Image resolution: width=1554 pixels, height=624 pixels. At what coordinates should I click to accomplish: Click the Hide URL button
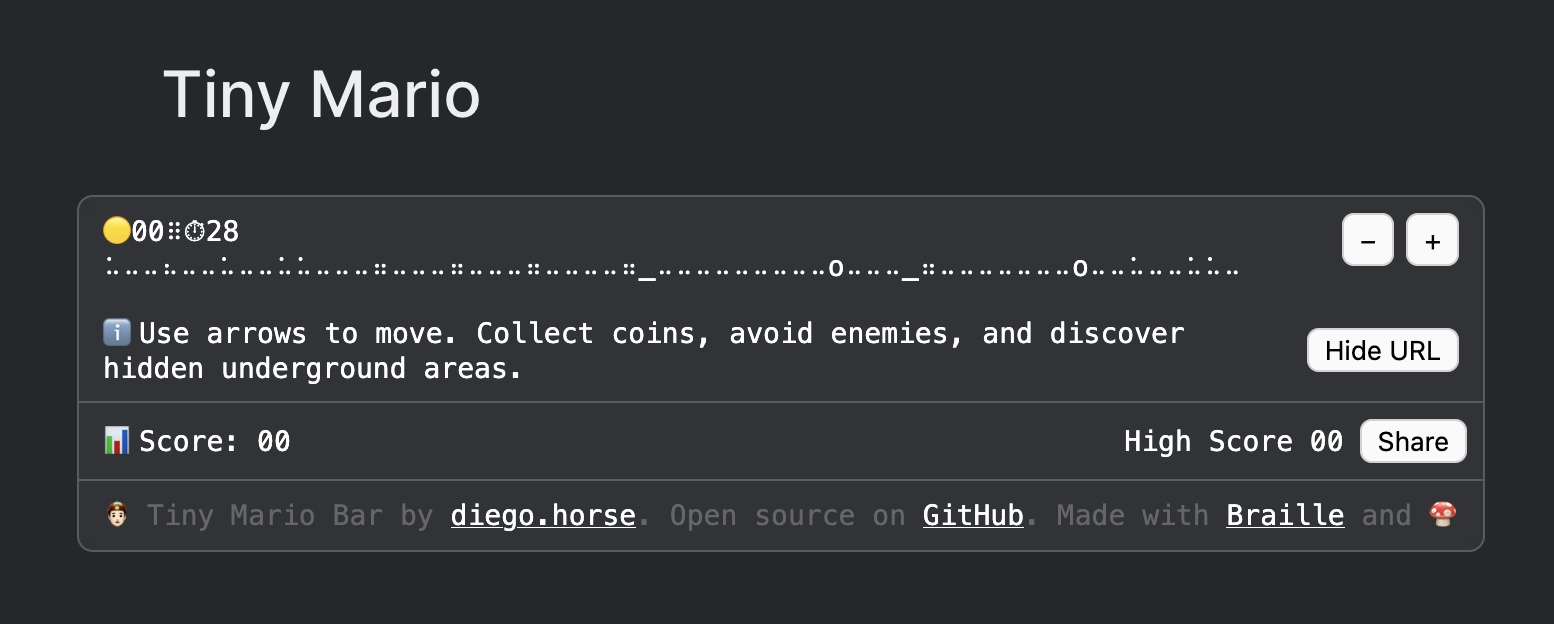pos(1382,350)
